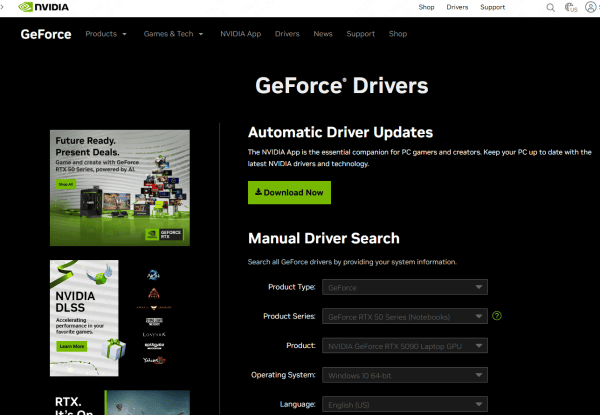The width and height of the screenshot is (600, 415).
Task: Click the Future Ready Present Deals banner
Action: point(120,188)
